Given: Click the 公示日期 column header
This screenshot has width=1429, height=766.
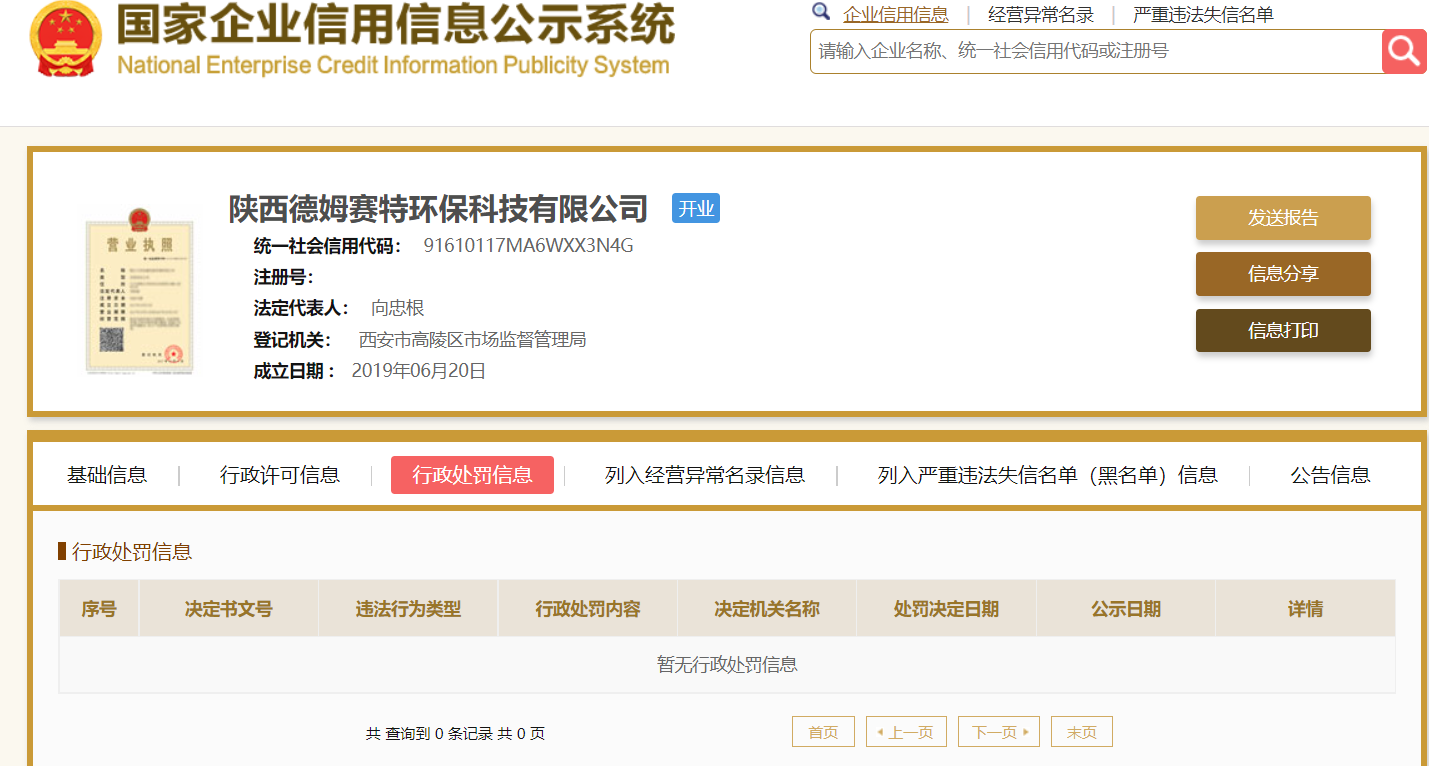Looking at the screenshot, I should 1126,608.
